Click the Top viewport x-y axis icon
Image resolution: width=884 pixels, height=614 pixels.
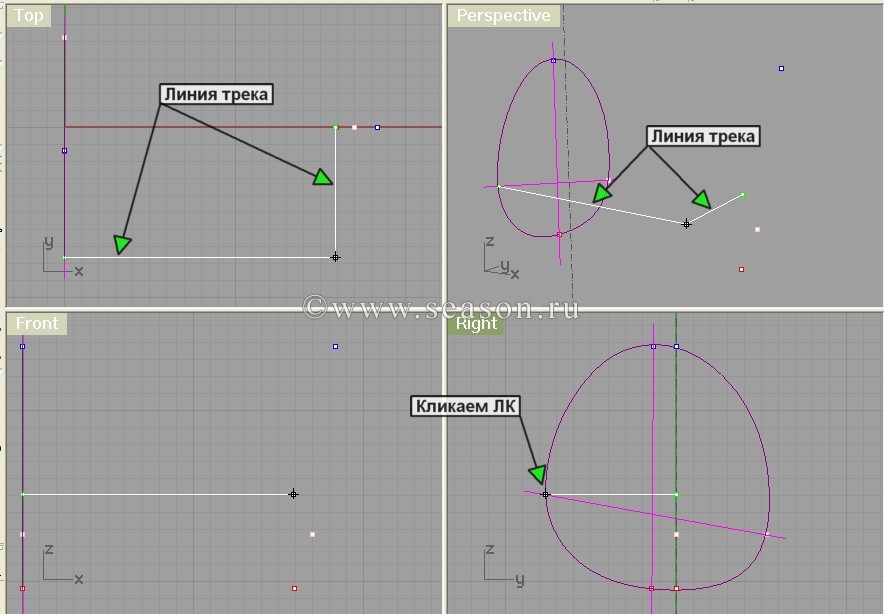pyautogui.click(x=63, y=257)
